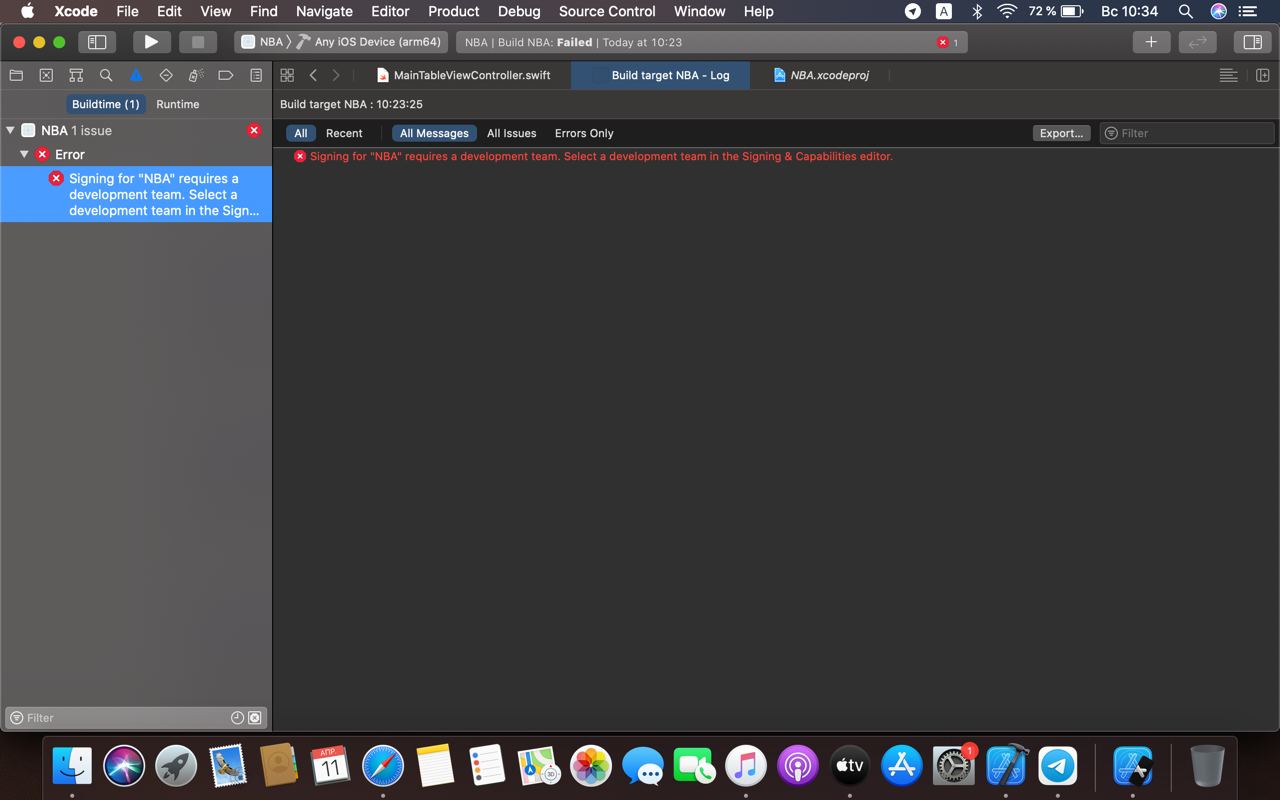Collapse the NBA 1 issue group
The width and height of the screenshot is (1280, 800).
coord(10,130)
